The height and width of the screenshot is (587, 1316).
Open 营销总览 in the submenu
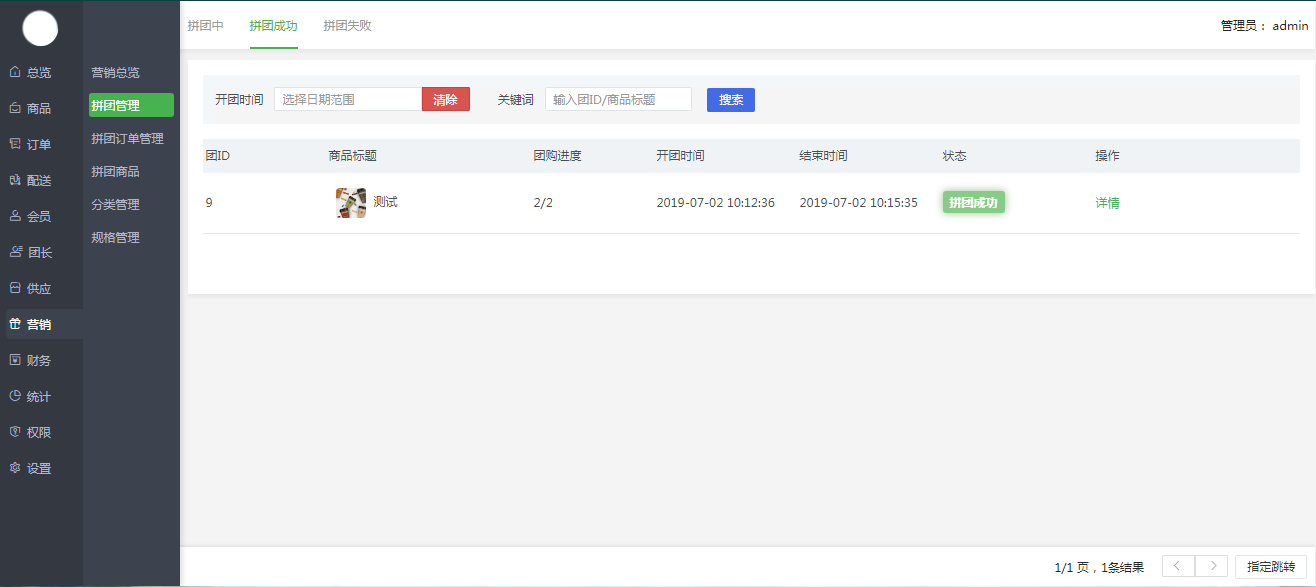coord(116,73)
